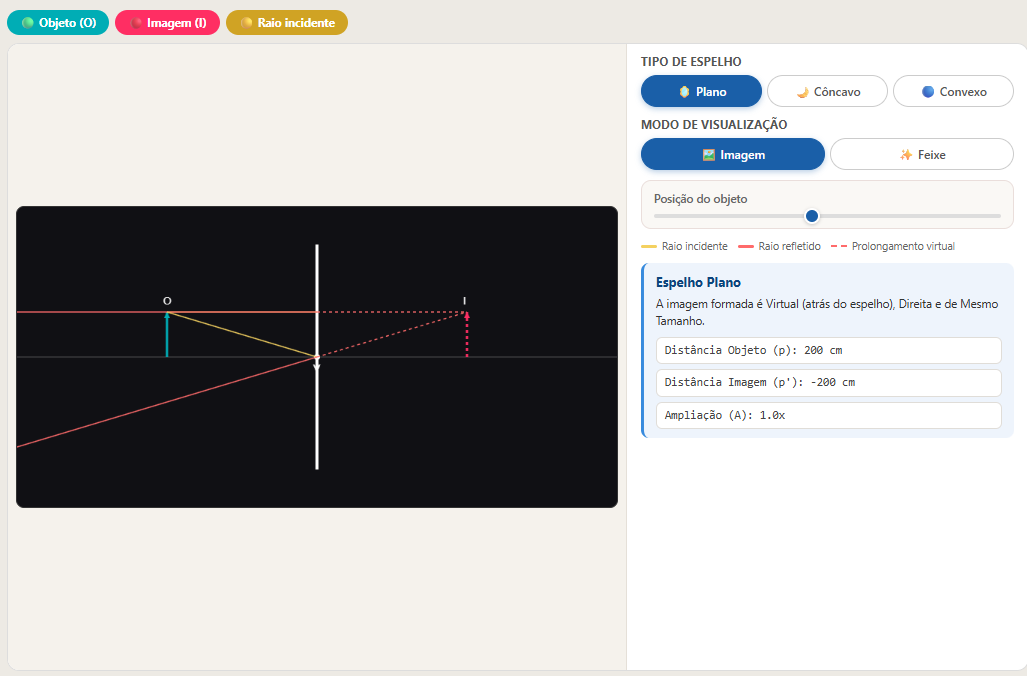
Task: Click the crescent icon on Côncavo
Action: [803, 92]
